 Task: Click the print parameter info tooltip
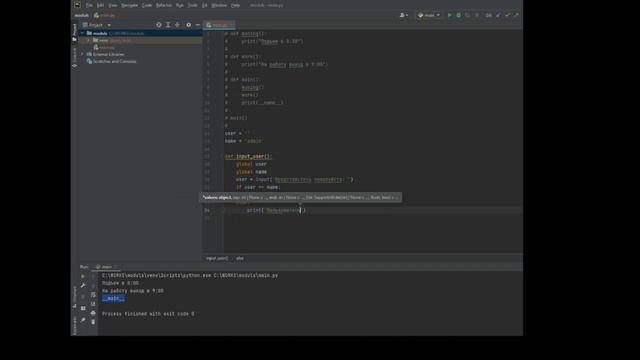click(x=300, y=198)
